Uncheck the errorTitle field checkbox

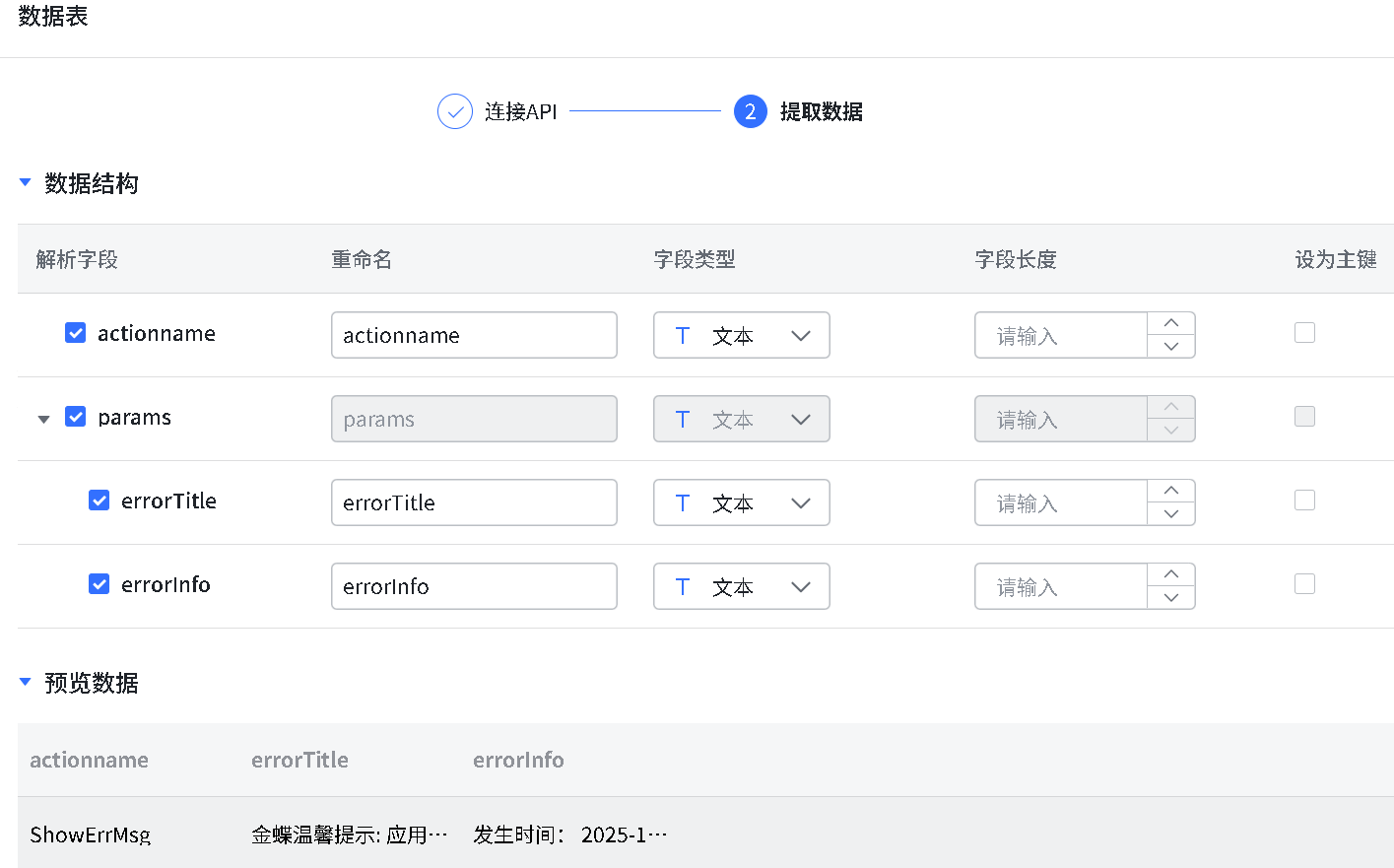(100, 501)
